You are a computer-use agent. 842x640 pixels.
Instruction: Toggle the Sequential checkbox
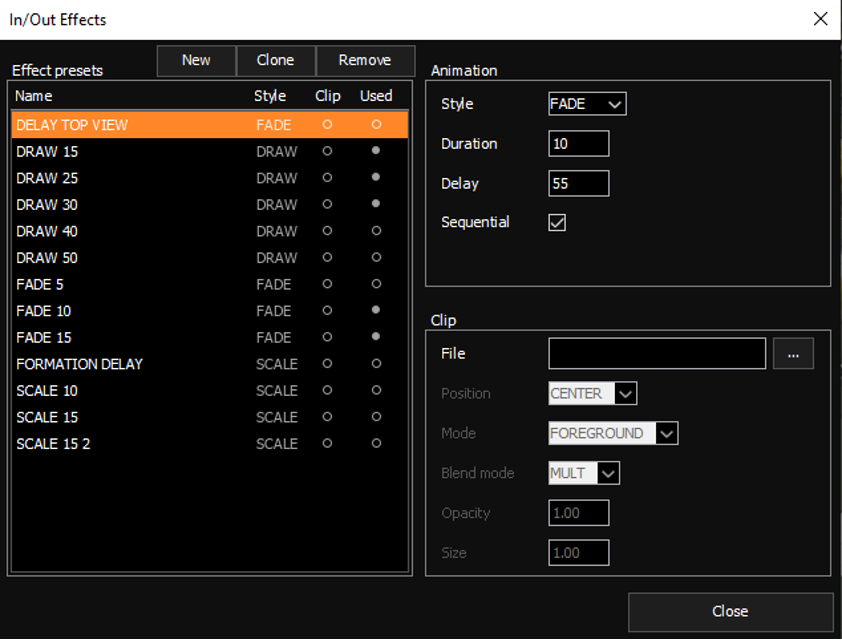pyautogui.click(x=557, y=222)
